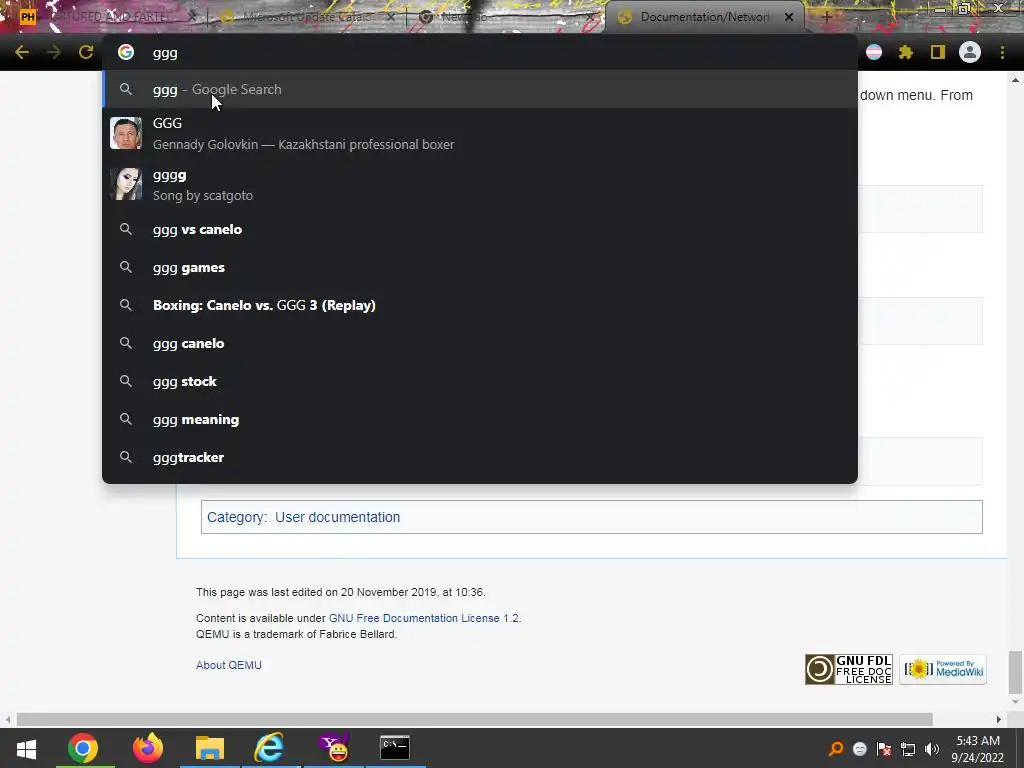Click the address bar containing ggg
The width and height of the screenshot is (1024, 768).
pyautogui.click(x=480, y=53)
